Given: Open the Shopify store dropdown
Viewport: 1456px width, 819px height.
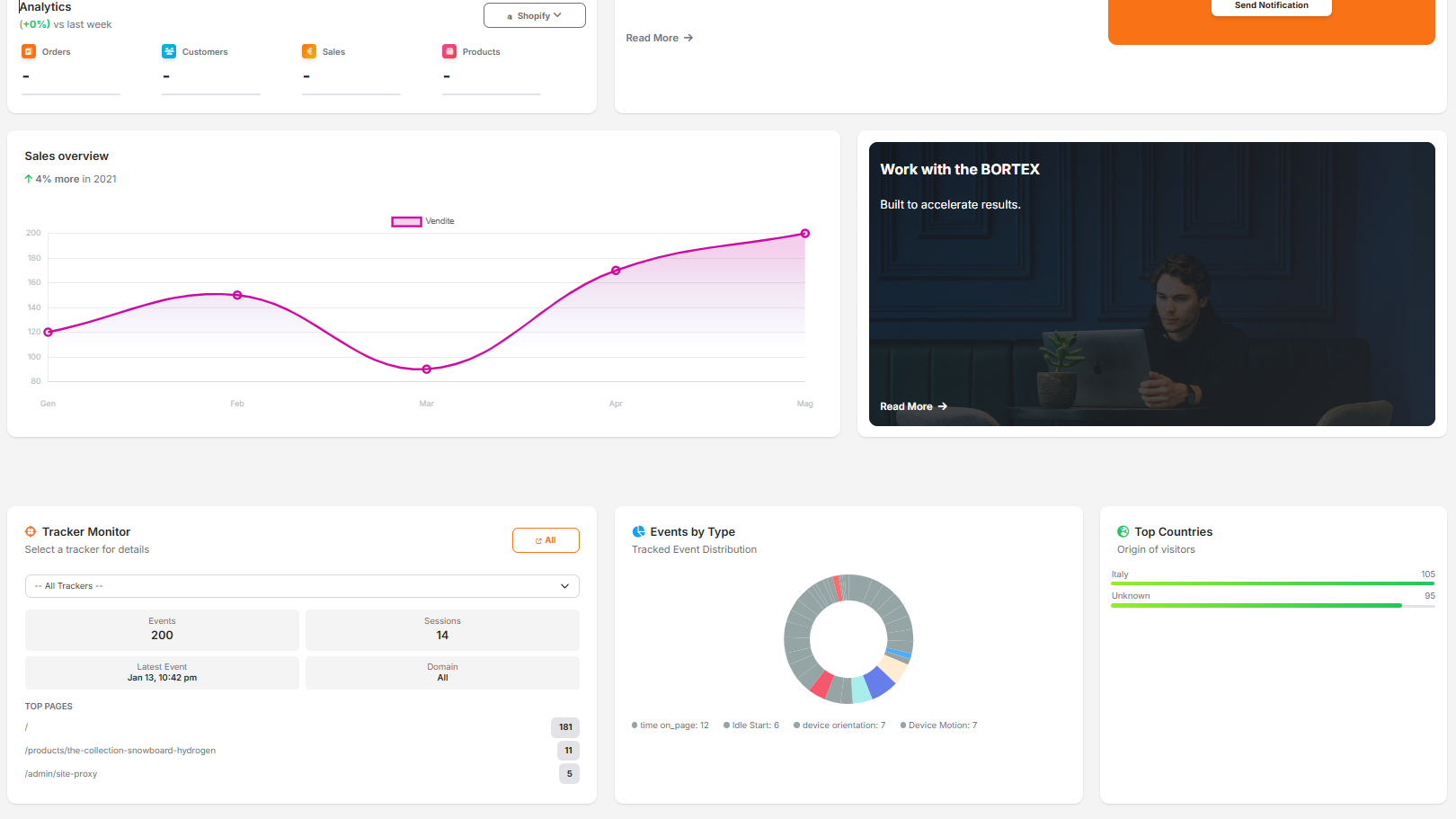Looking at the screenshot, I should (534, 15).
